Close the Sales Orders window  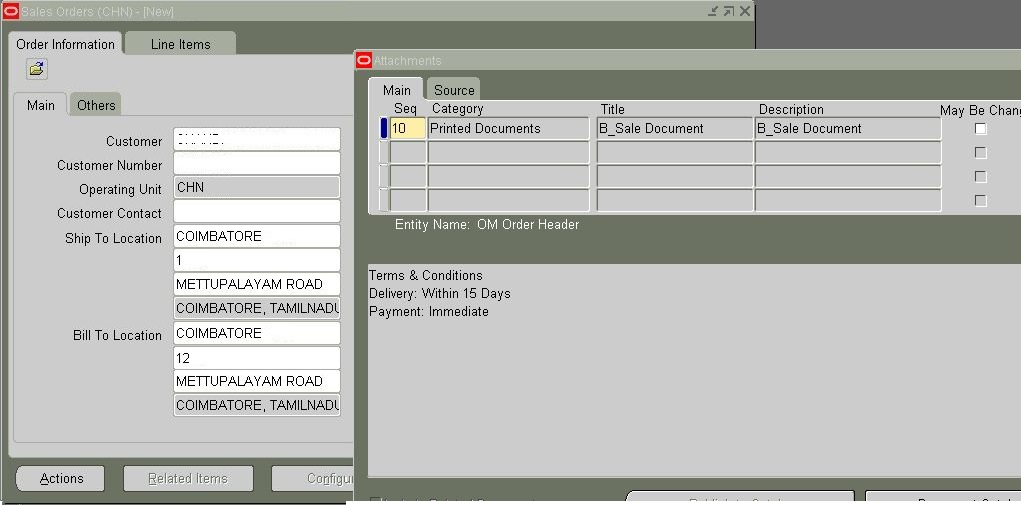click(x=745, y=11)
